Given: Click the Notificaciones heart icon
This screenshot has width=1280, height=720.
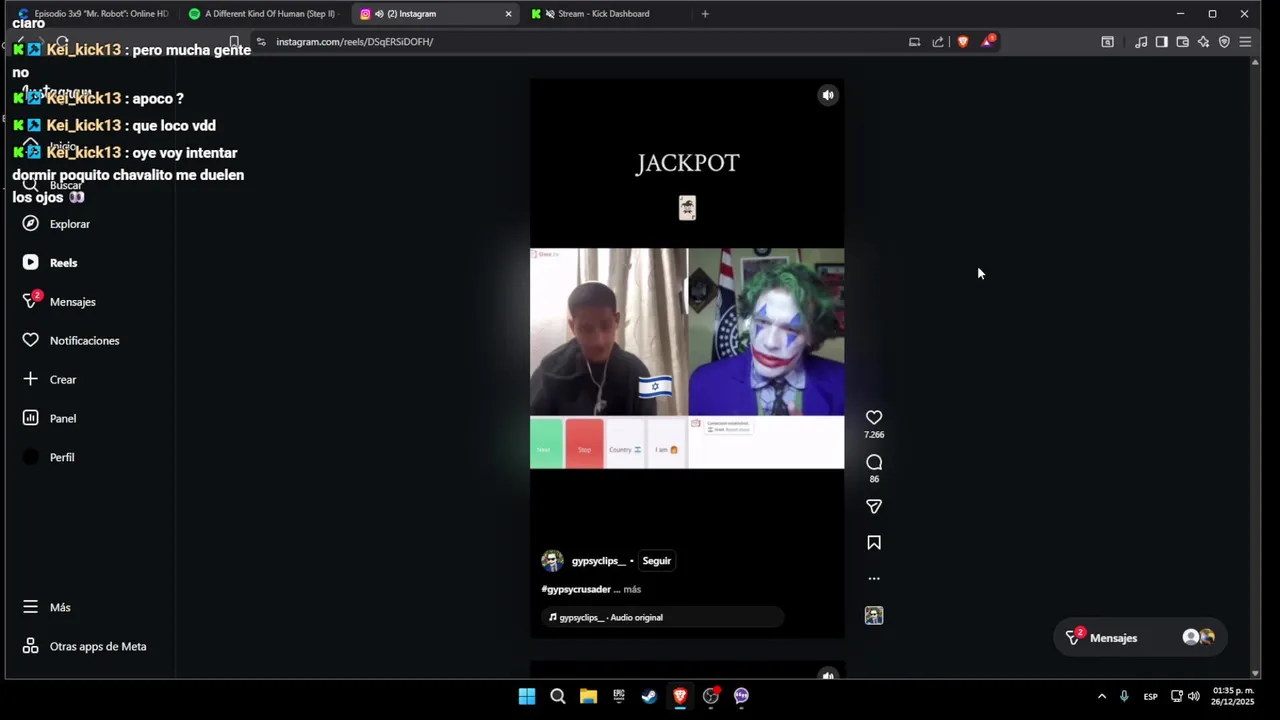Looking at the screenshot, I should pyautogui.click(x=30, y=341).
